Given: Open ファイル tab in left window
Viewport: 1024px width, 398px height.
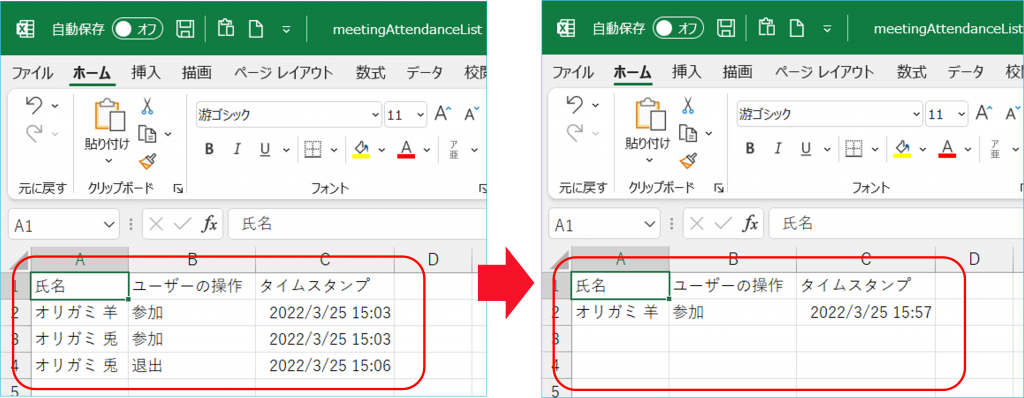Looking at the screenshot, I should [x=33, y=73].
